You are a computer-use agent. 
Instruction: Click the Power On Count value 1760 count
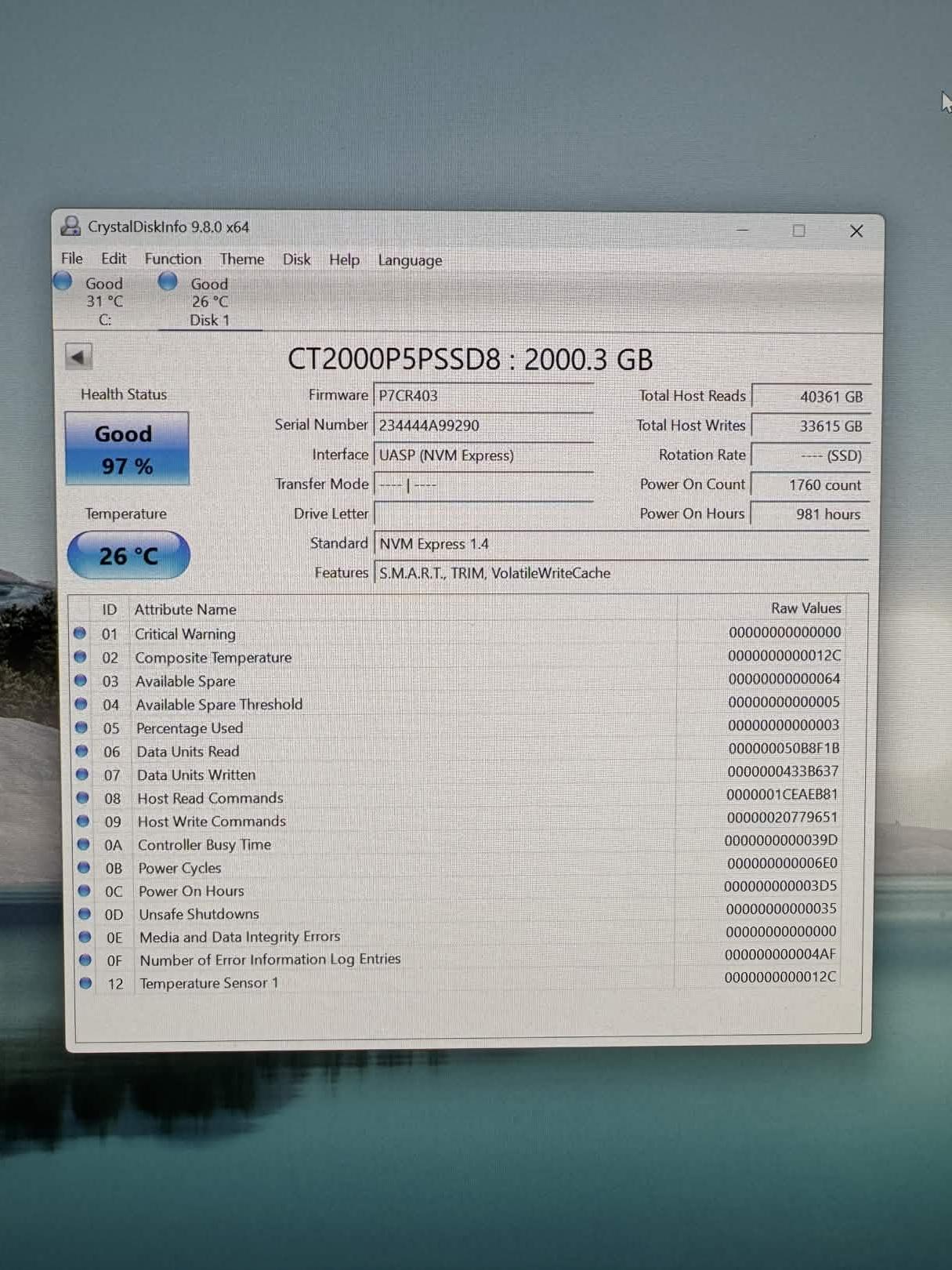(810, 485)
